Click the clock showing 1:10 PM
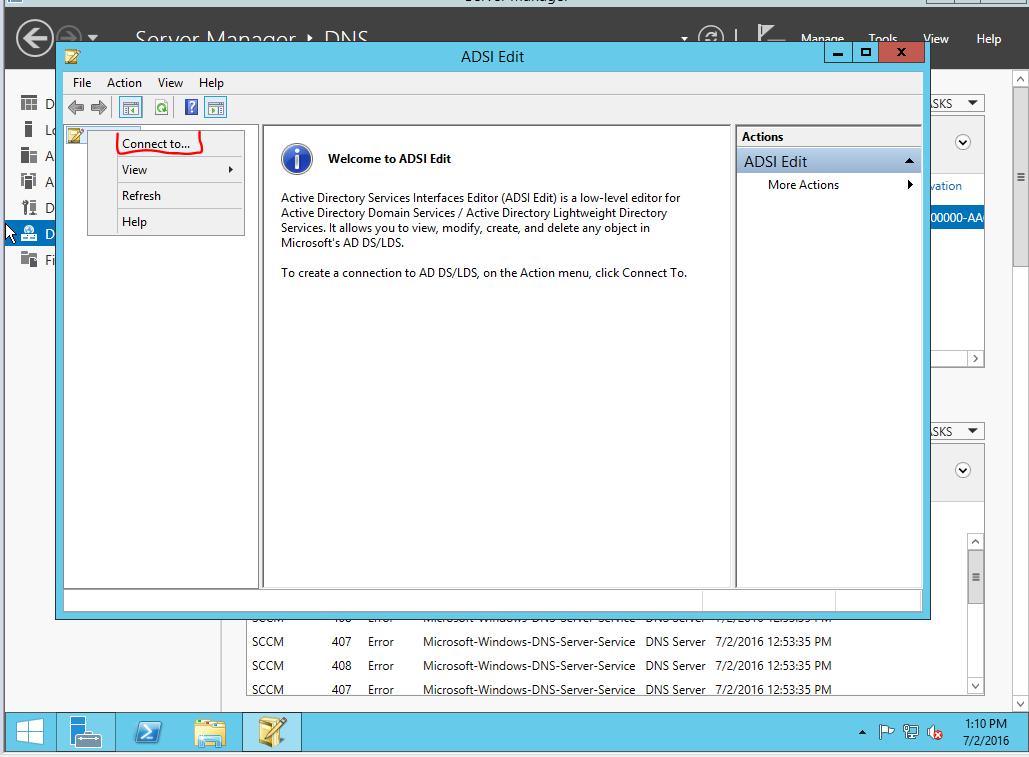The width and height of the screenshot is (1029, 757). [x=986, y=724]
